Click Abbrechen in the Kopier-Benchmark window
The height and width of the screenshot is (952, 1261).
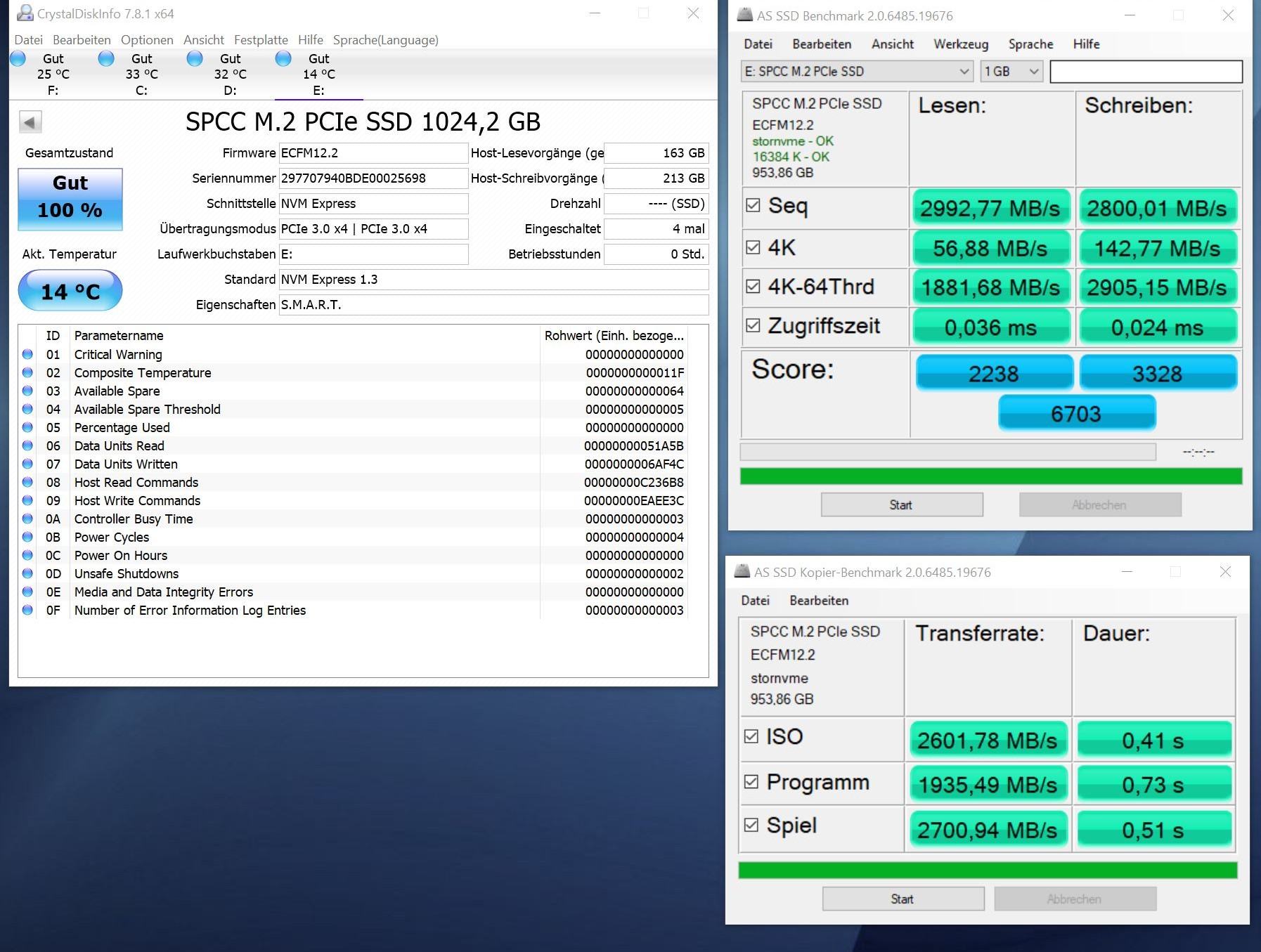click(1075, 899)
